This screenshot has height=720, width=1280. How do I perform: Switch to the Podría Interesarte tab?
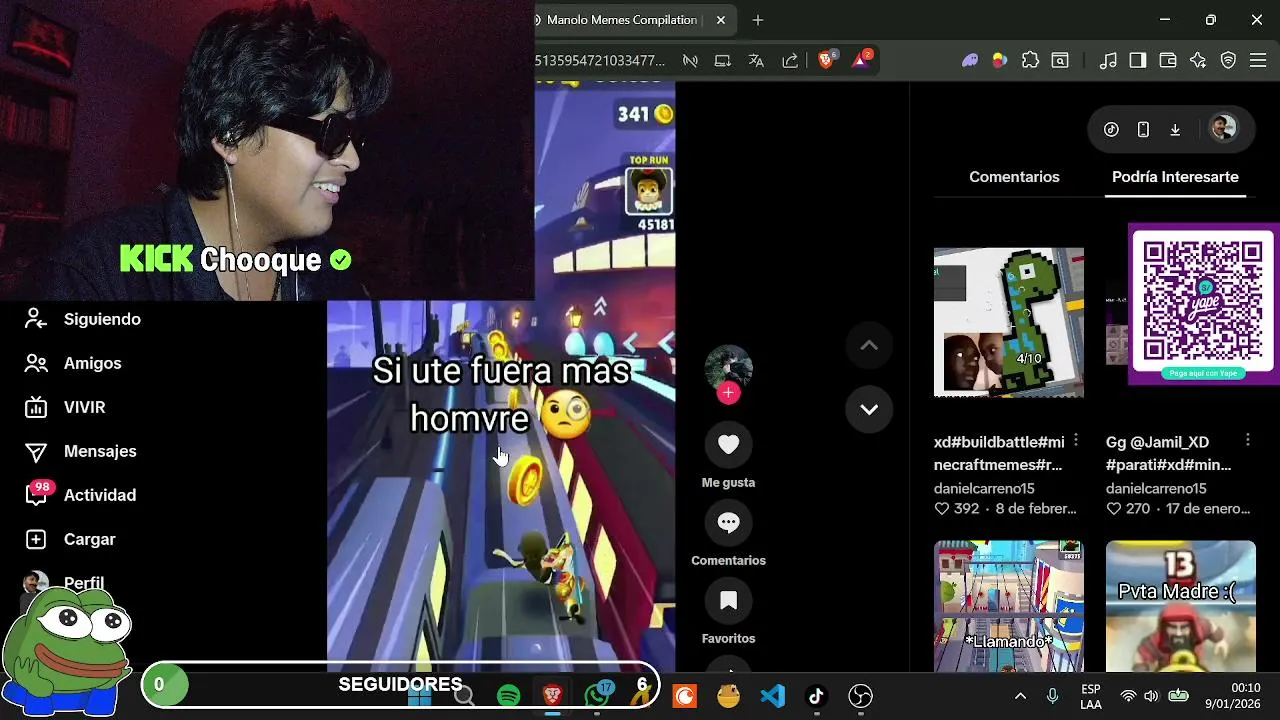click(1175, 177)
